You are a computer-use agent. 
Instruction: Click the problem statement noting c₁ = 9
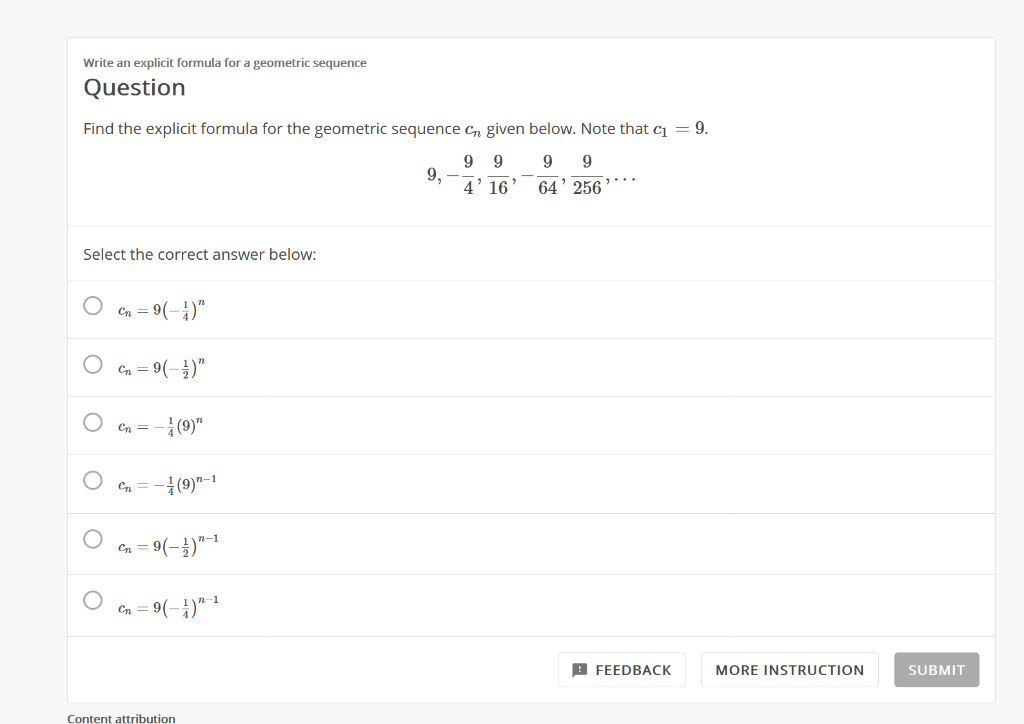click(x=395, y=128)
